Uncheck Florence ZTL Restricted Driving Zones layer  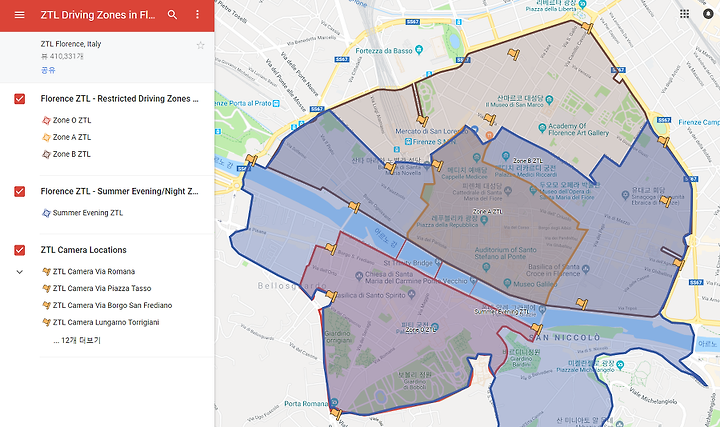coord(19,99)
